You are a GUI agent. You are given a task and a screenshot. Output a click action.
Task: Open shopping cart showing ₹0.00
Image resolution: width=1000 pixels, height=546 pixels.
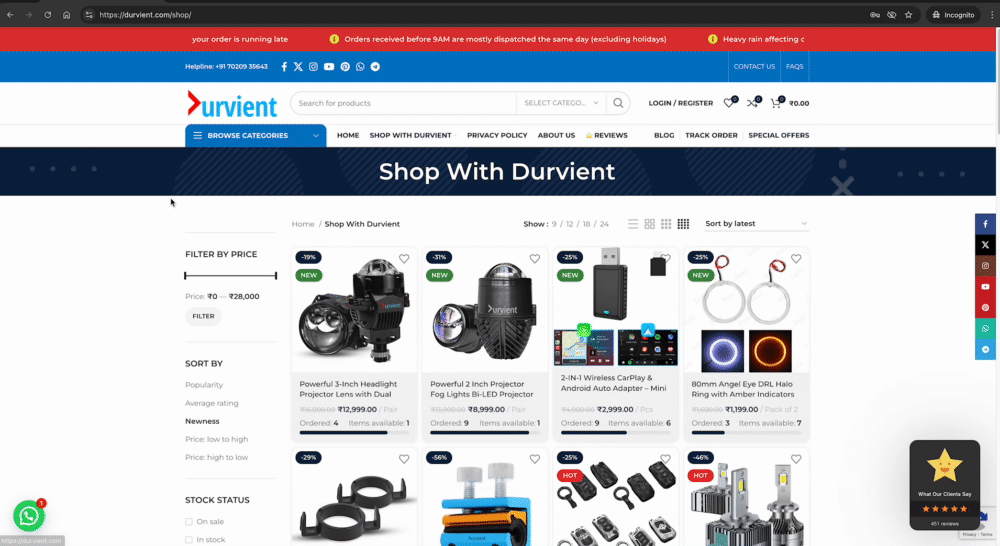[x=790, y=103]
